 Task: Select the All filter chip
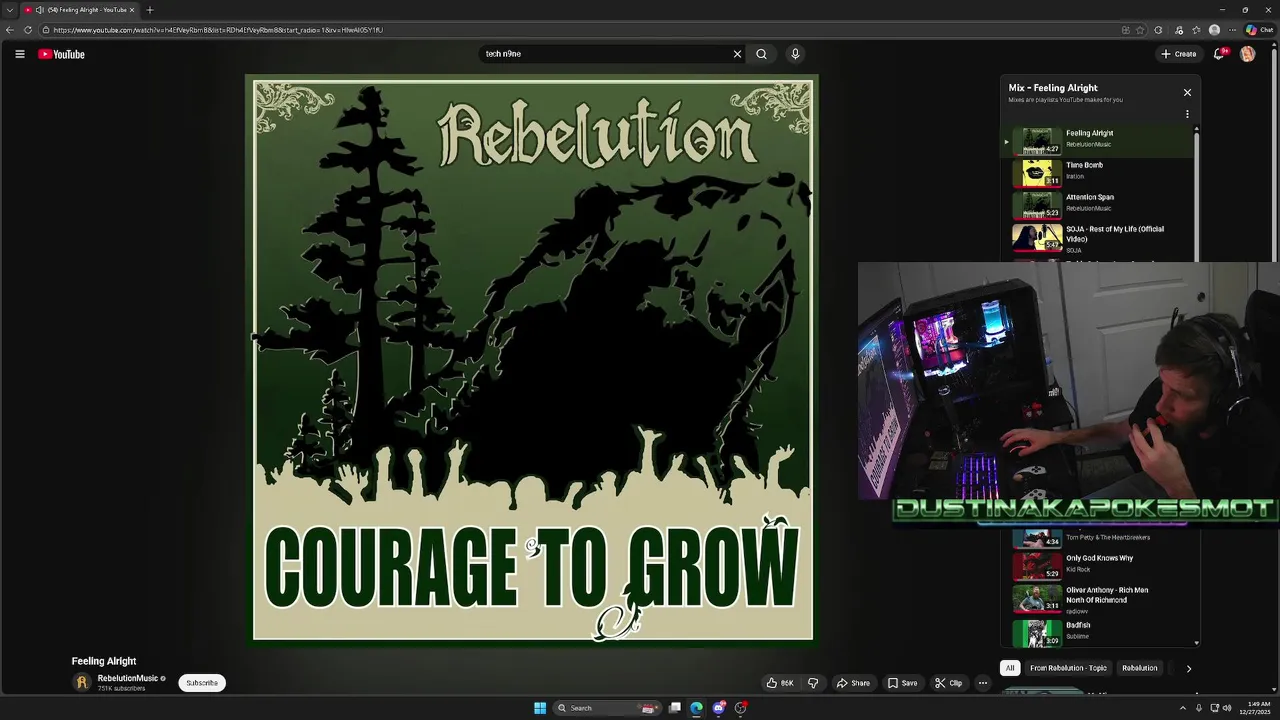pyautogui.click(x=1010, y=668)
